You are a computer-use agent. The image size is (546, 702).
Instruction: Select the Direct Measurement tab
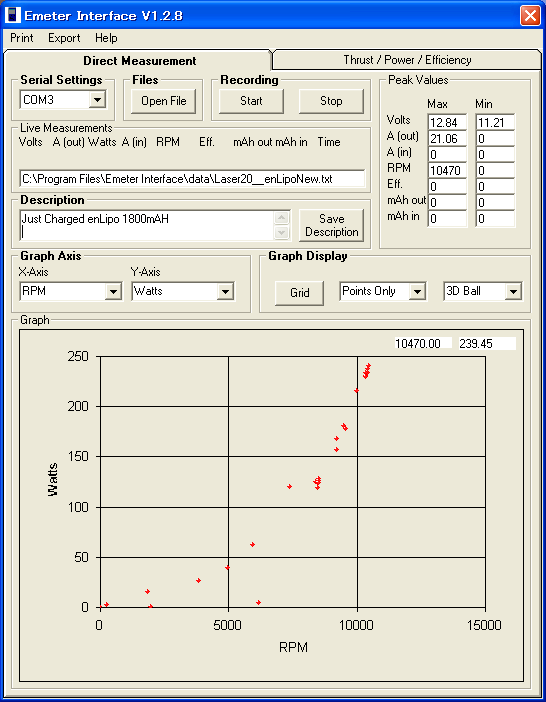click(140, 60)
